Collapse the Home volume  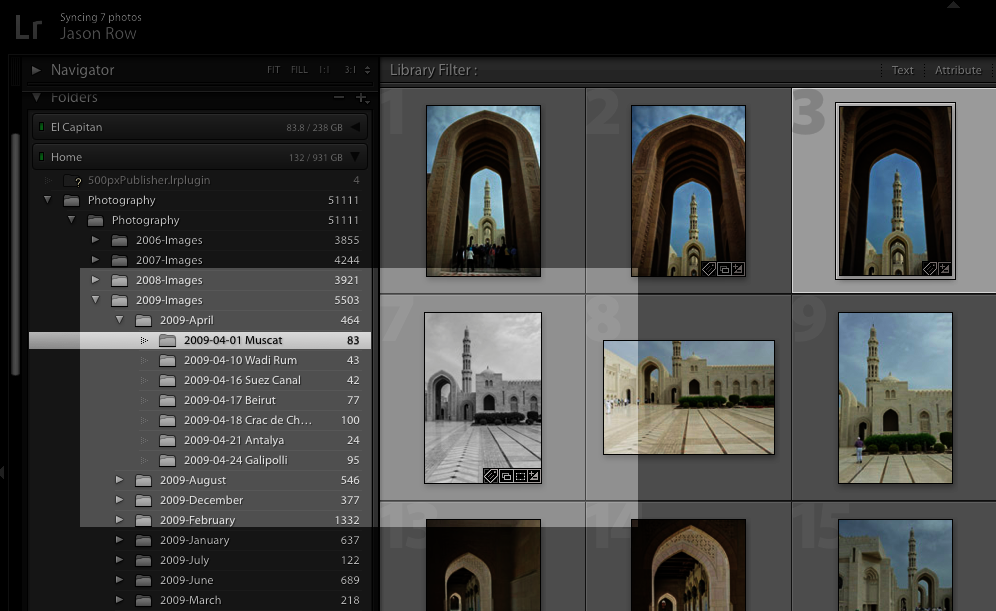355,157
